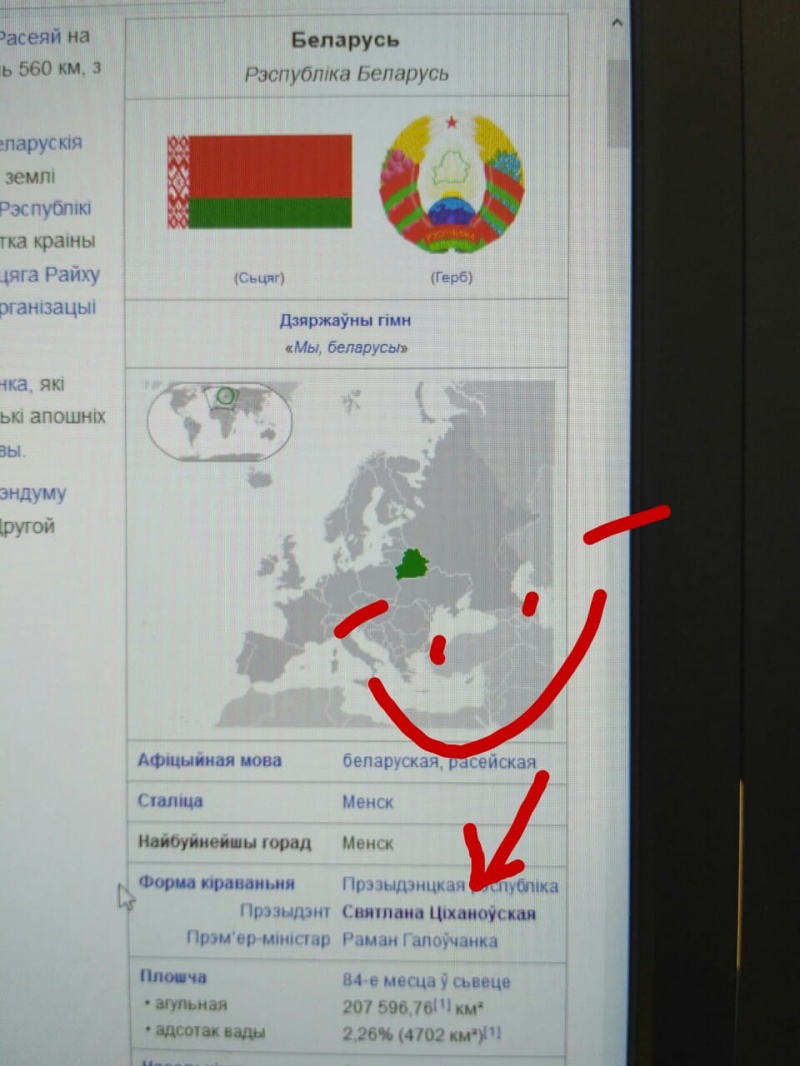Open the Святлана Ціханоўская link

438,913
